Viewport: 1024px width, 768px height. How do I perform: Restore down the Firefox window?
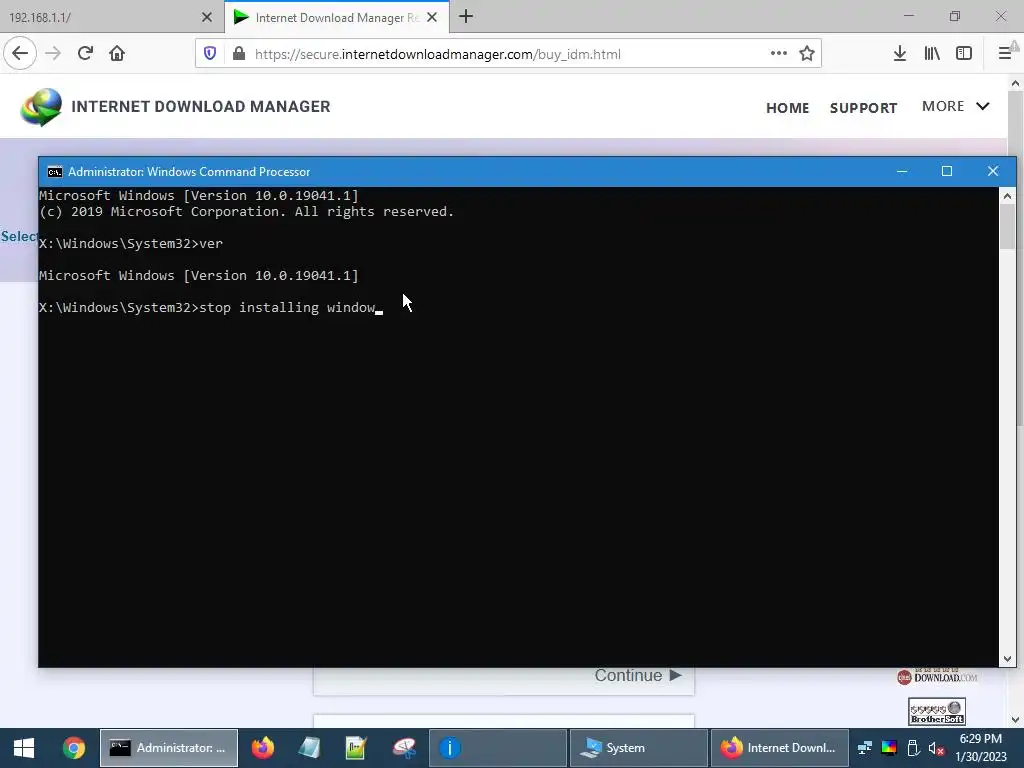pyautogui.click(x=955, y=16)
